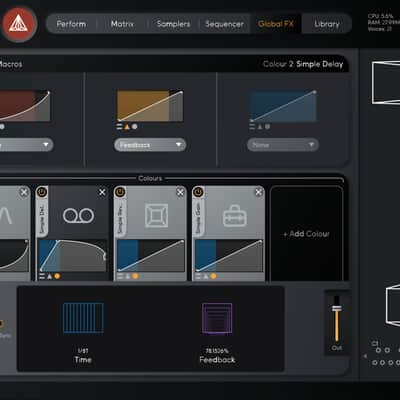Click the Time label in the bottom panel
The height and width of the screenshot is (400, 400).
point(83,360)
